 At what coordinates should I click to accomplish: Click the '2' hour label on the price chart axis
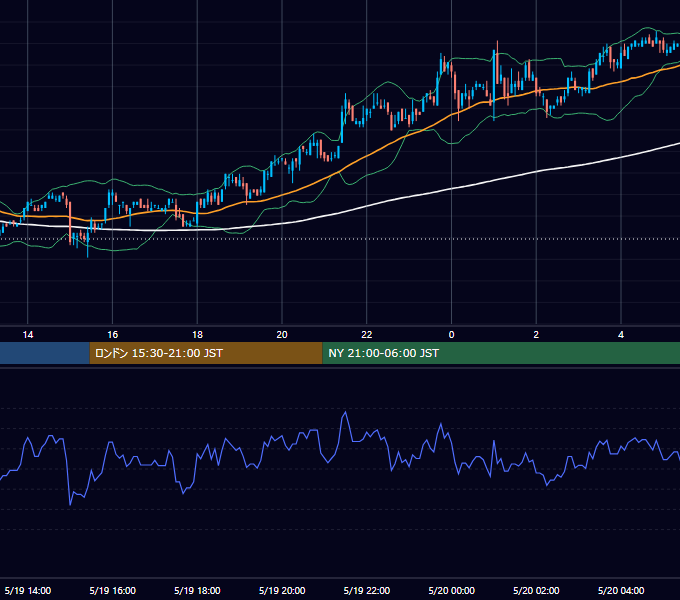point(536,335)
